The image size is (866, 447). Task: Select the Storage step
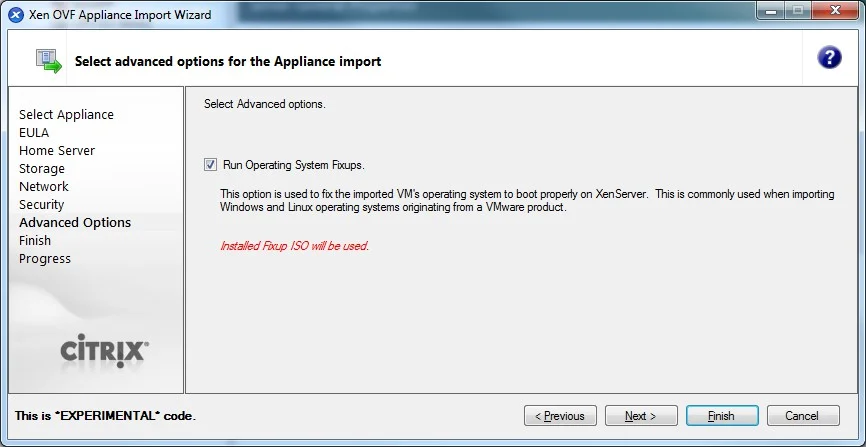[x=41, y=169]
